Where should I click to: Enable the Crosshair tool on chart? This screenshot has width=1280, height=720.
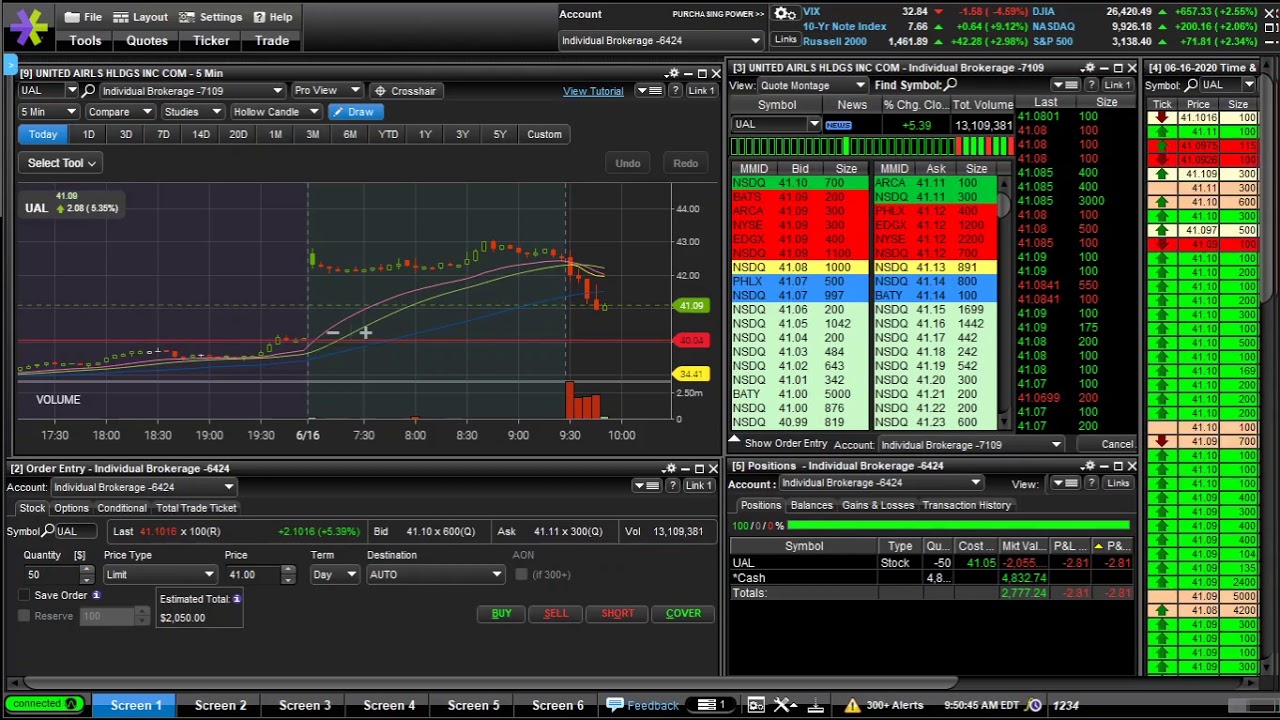tap(404, 91)
